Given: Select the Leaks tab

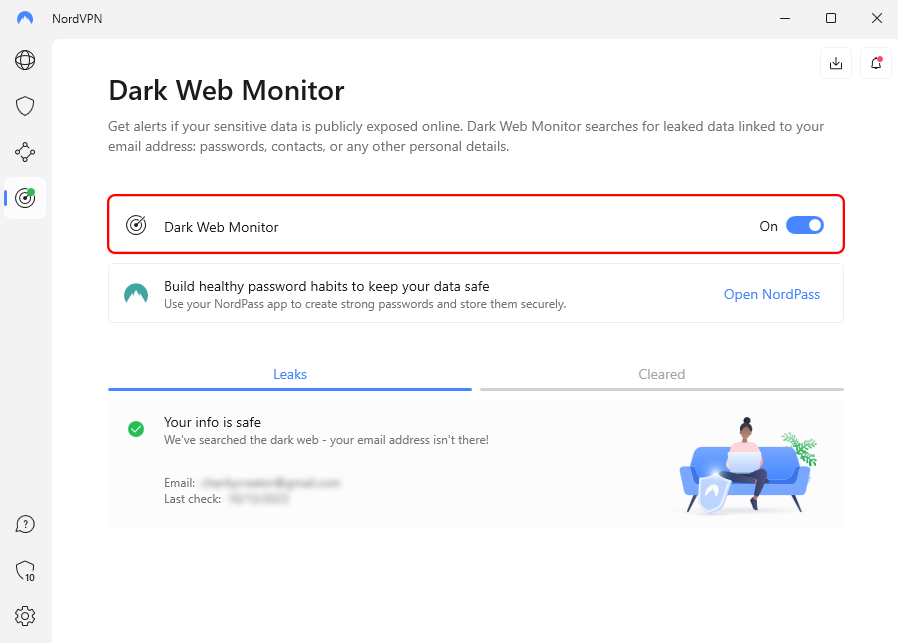Looking at the screenshot, I should (290, 374).
